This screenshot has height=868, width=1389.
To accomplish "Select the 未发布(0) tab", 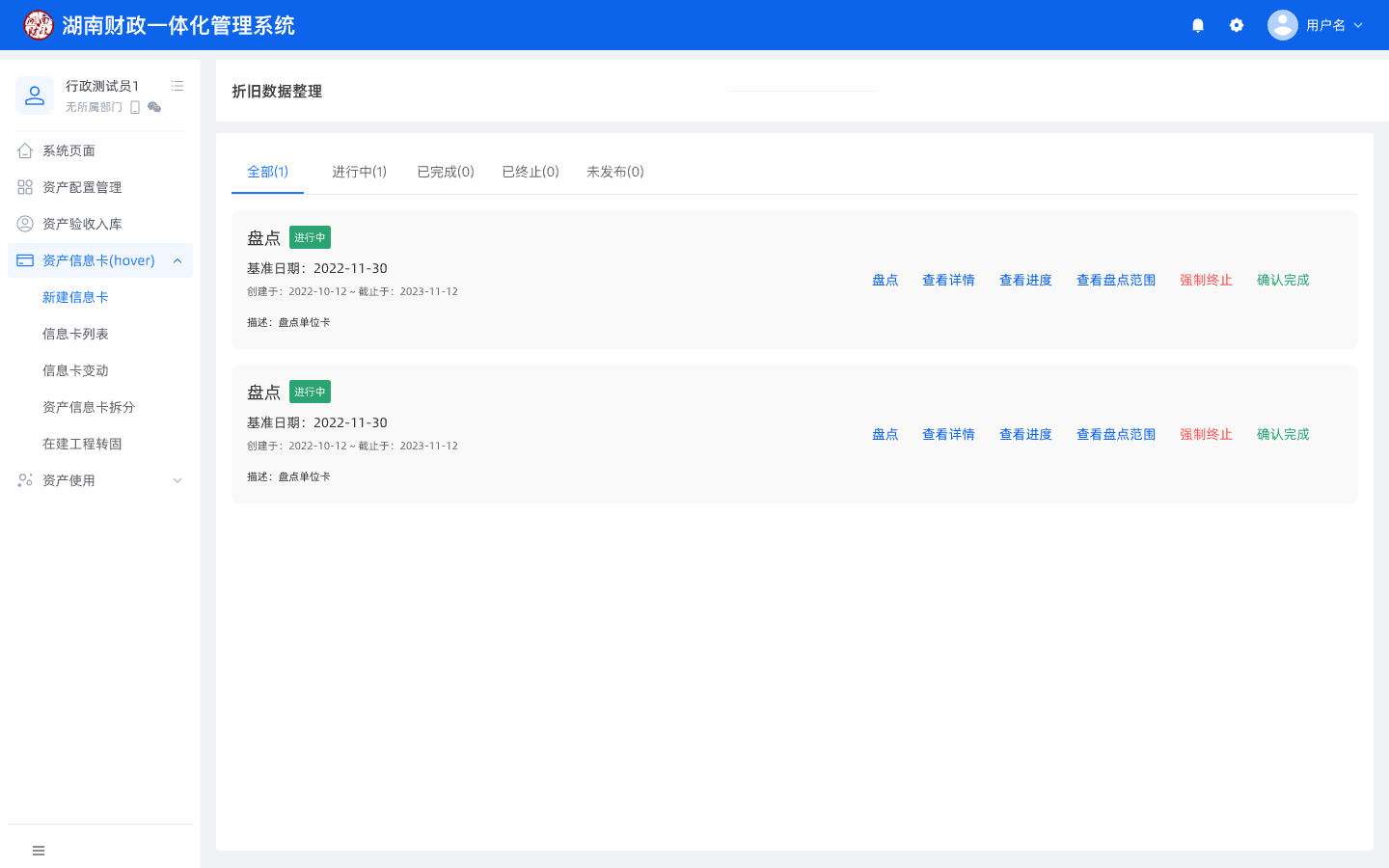I will (x=614, y=172).
